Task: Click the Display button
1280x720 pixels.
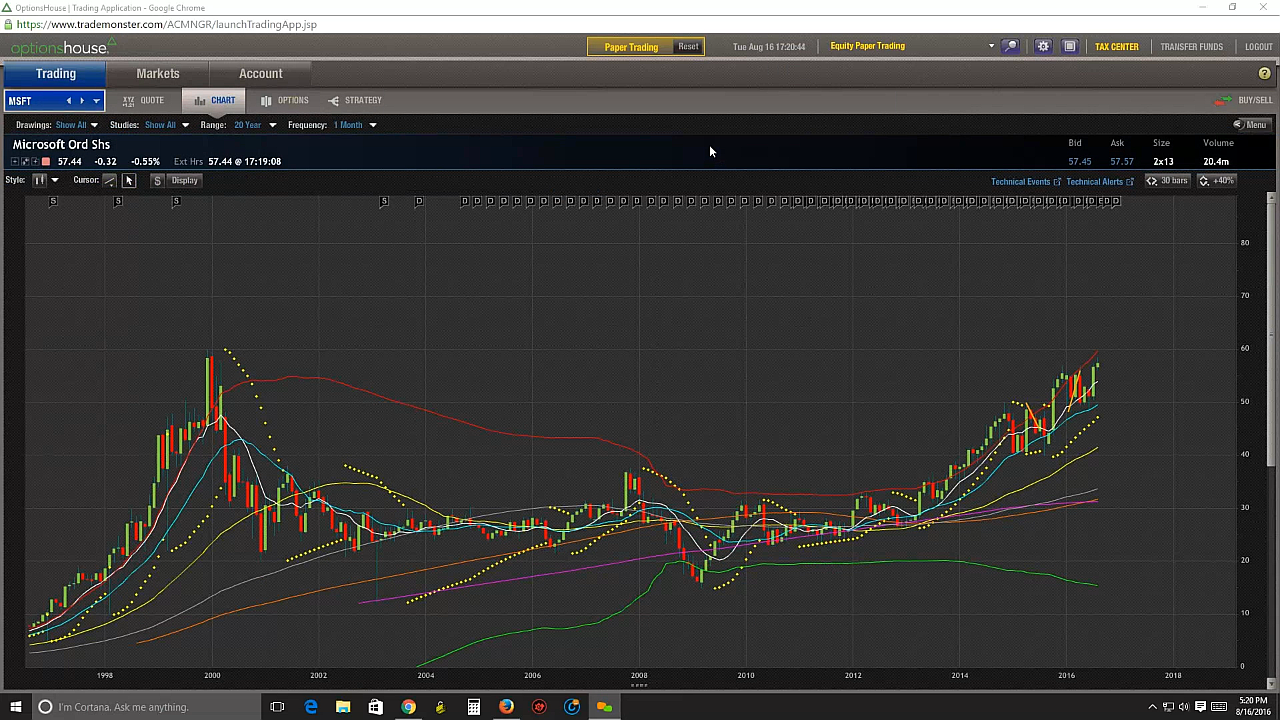Action: coord(184,180)
